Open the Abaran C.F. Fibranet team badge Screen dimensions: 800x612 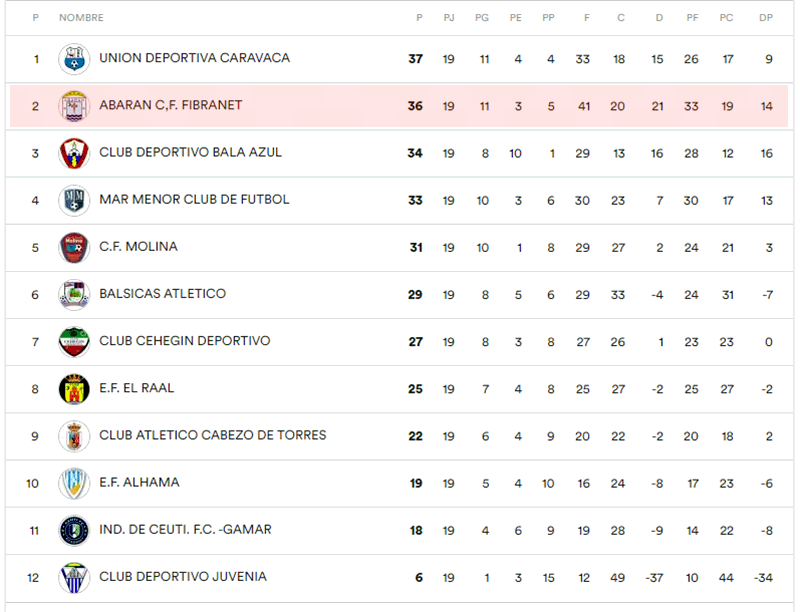coord(74,106)
